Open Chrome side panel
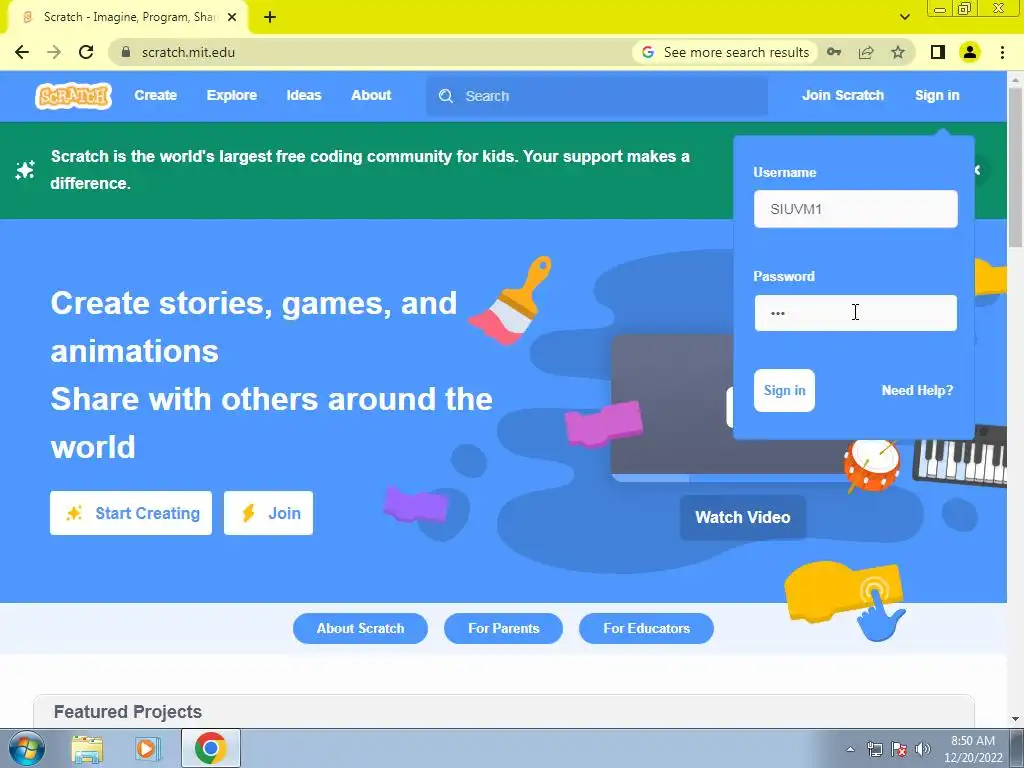 tap(938, 52)
